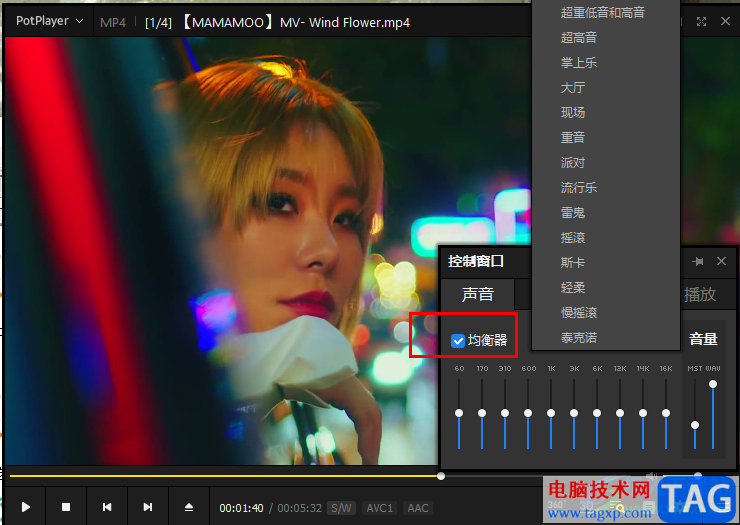This screenshot has height=525, width=740.
Task: Click the AAC audio codec label
Action: [418, 508]
